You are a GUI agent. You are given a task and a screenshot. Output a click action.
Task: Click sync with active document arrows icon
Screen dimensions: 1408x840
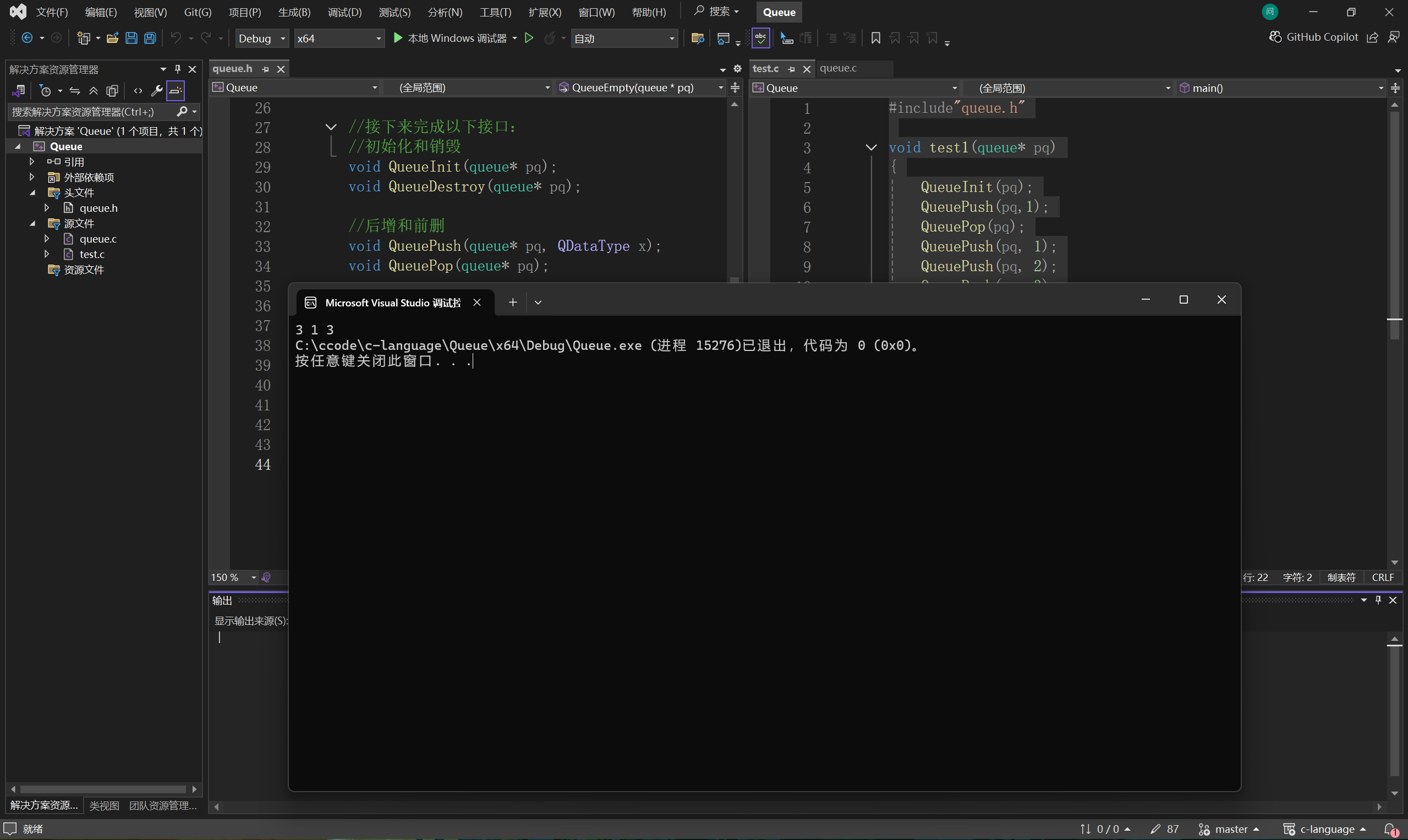pyautogui.click(x=75, y=91)
